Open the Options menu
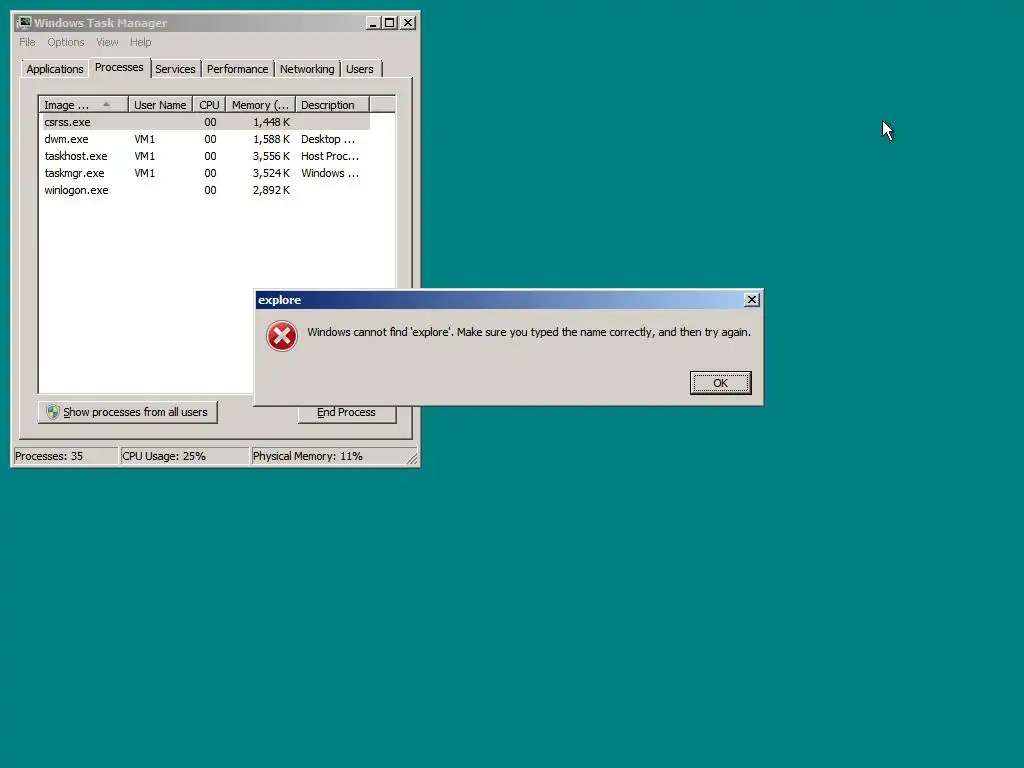 [65, 42]
